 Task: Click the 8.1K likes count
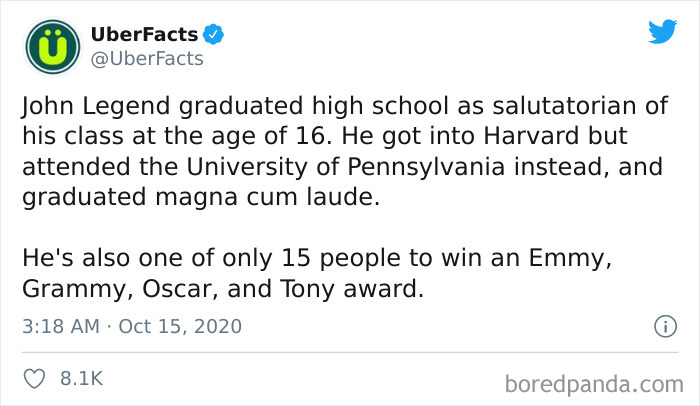(82, 379)
